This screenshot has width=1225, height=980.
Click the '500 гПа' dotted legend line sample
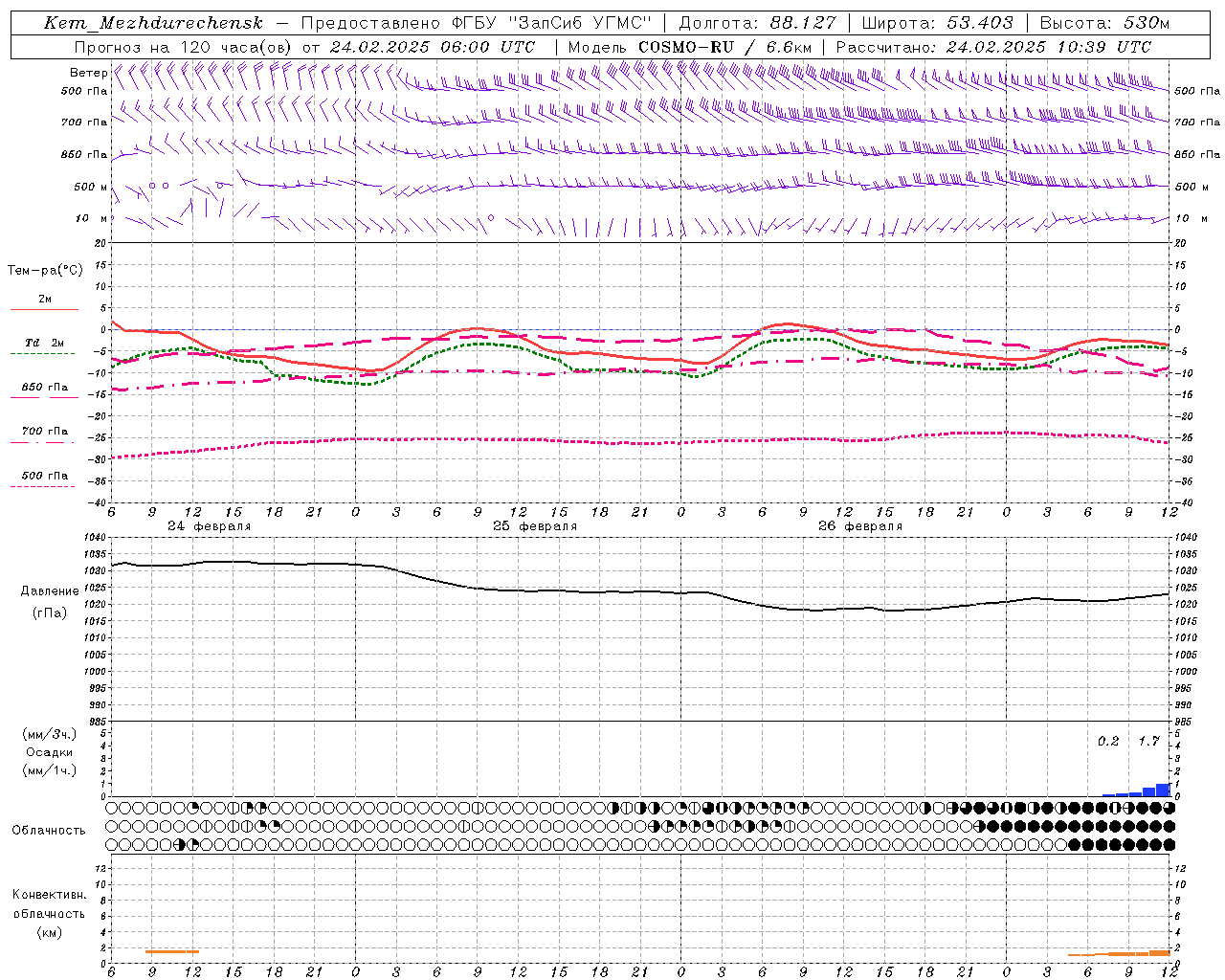(42, 486)
